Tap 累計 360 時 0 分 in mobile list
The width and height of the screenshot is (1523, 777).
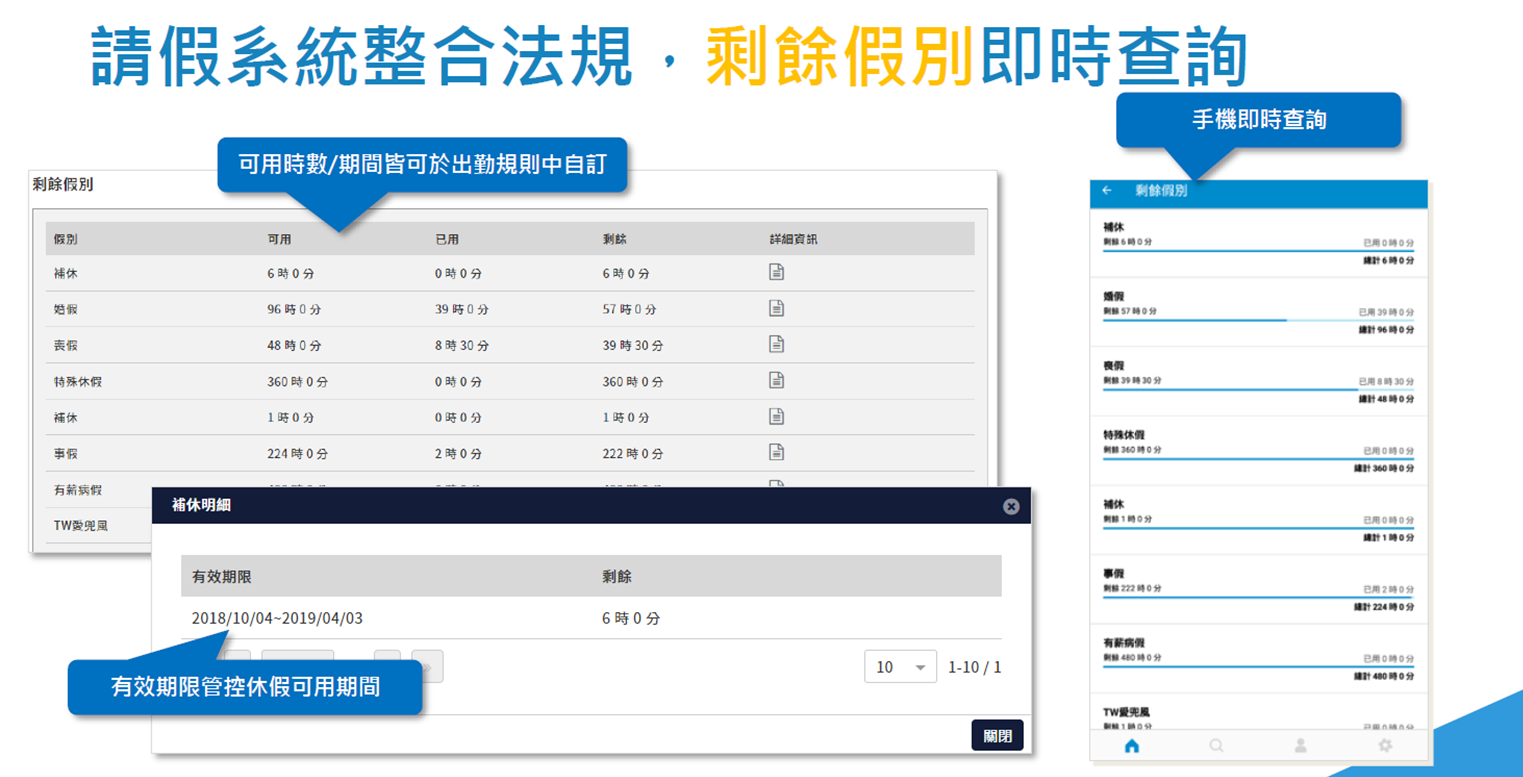pos(1384,468)
